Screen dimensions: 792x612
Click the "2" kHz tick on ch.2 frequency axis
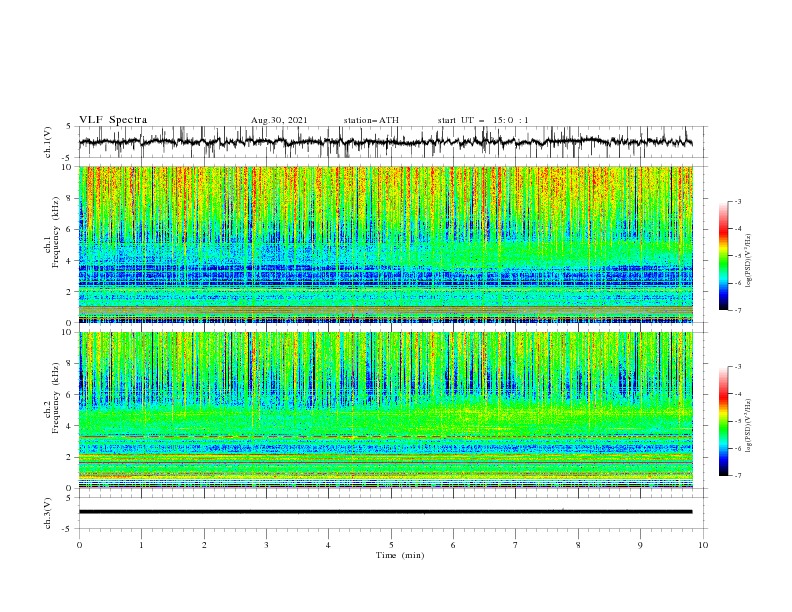[x=70, y=457]
